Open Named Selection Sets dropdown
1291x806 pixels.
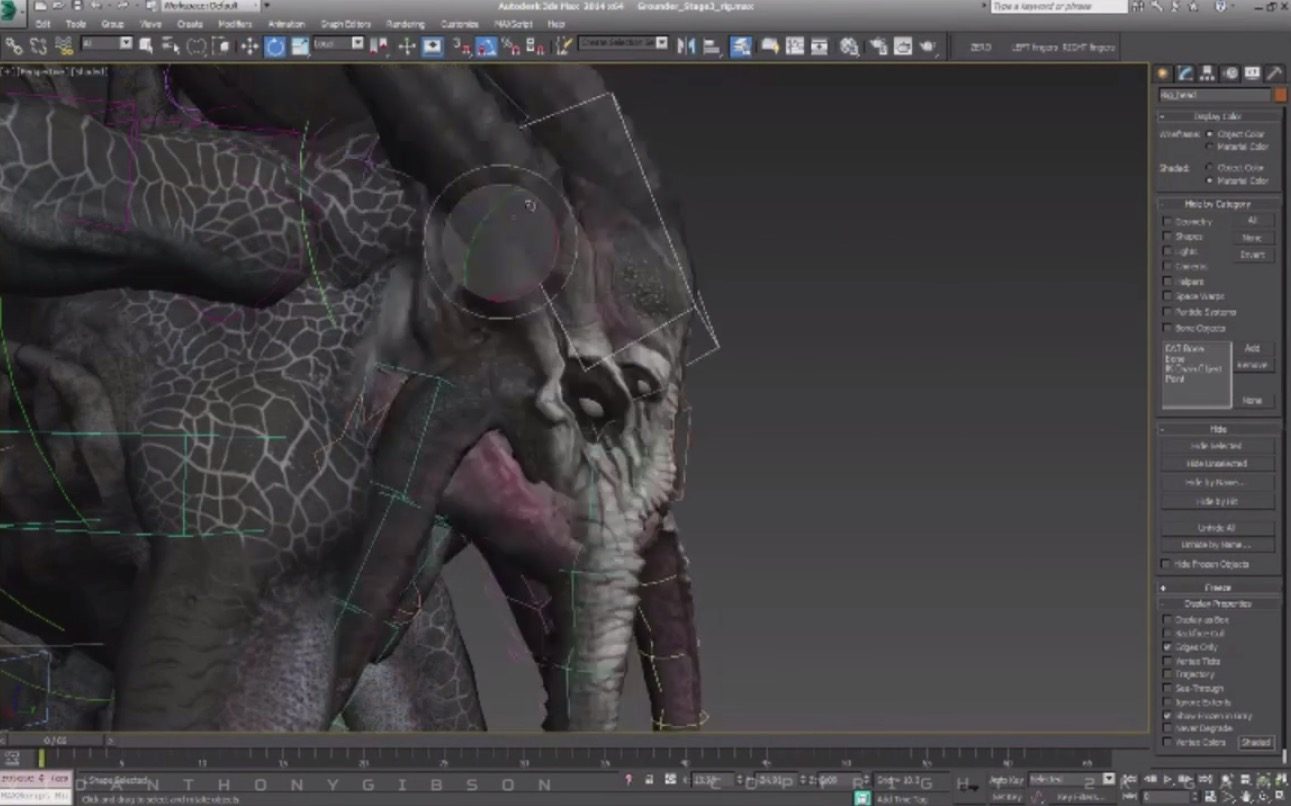[623, 44]
